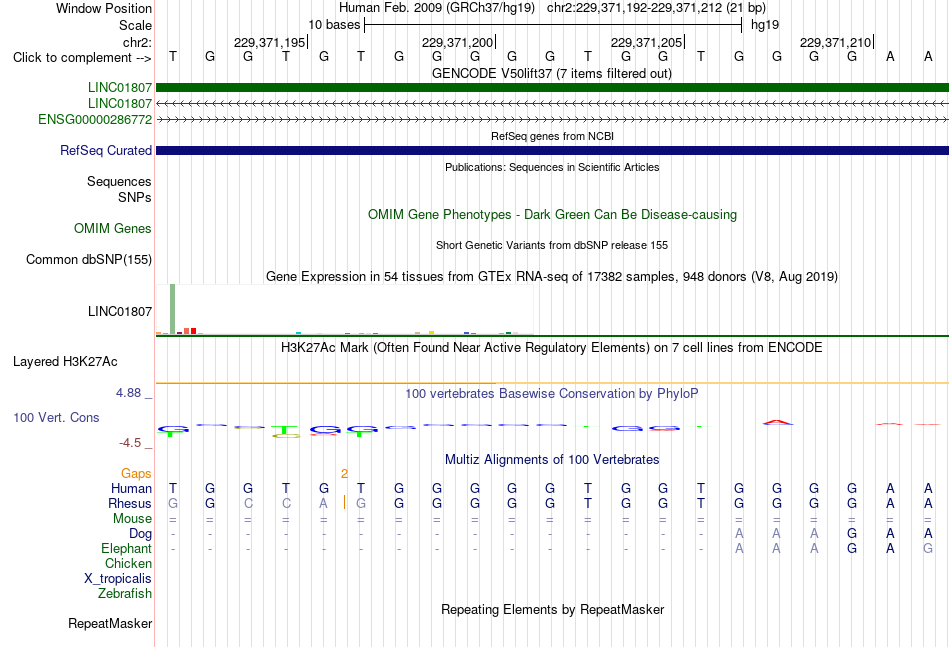Click the 229,371,200 position label
Viewport: 950px width, 647px height.
(457, 42)
